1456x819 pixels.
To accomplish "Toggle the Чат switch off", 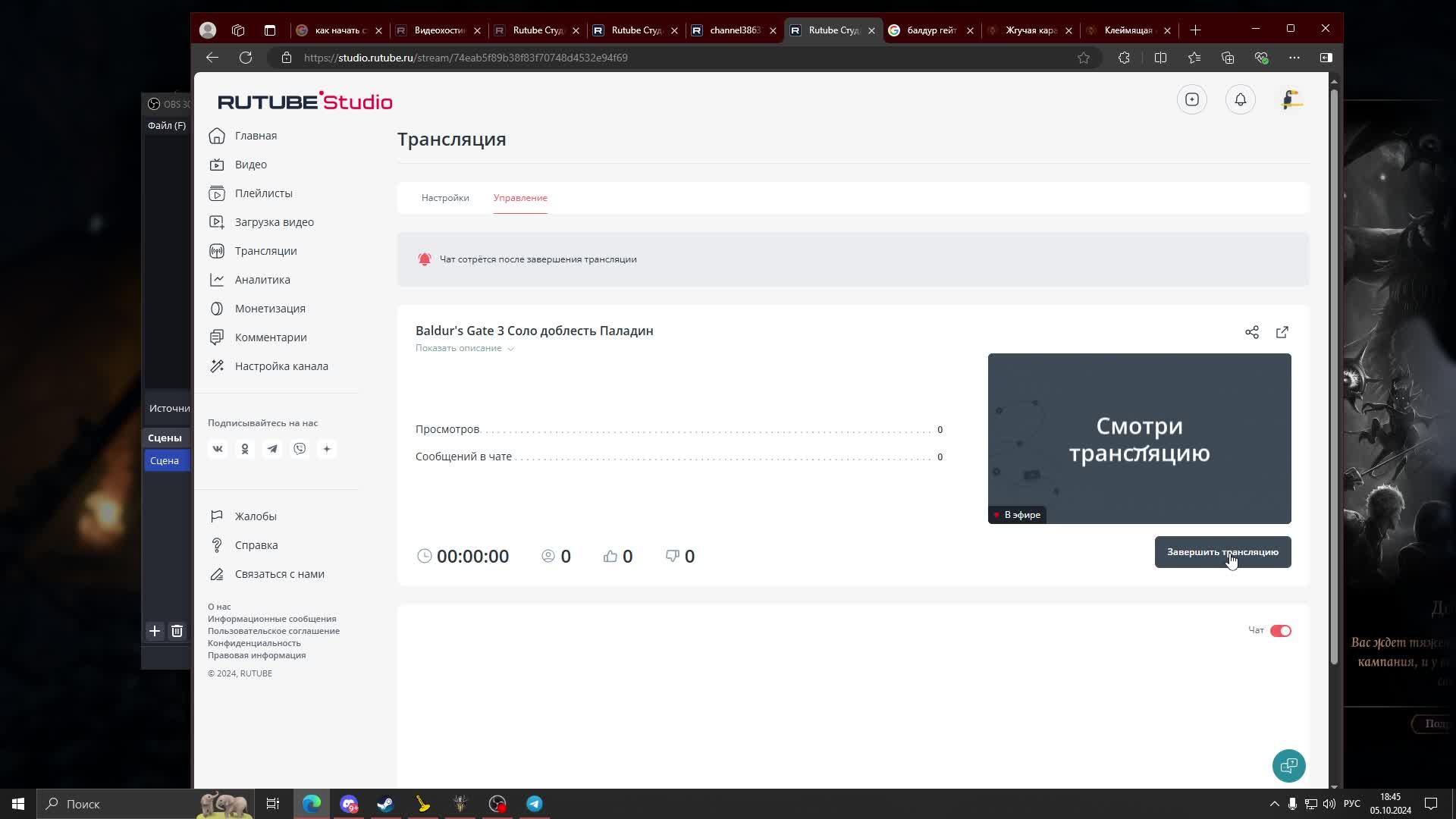I will click(x=1280, y=631).
